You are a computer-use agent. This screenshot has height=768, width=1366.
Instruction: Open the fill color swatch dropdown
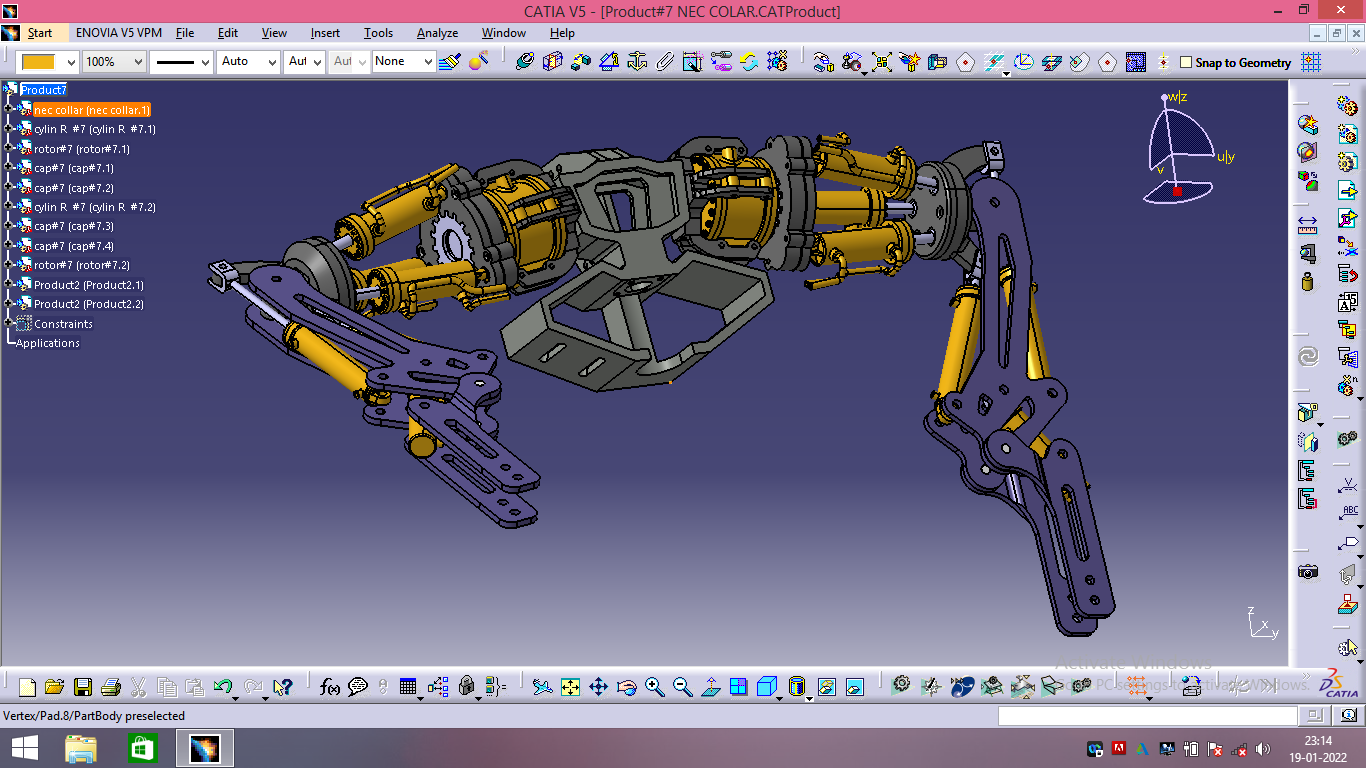pyautogui.click(x=70, y=62)
